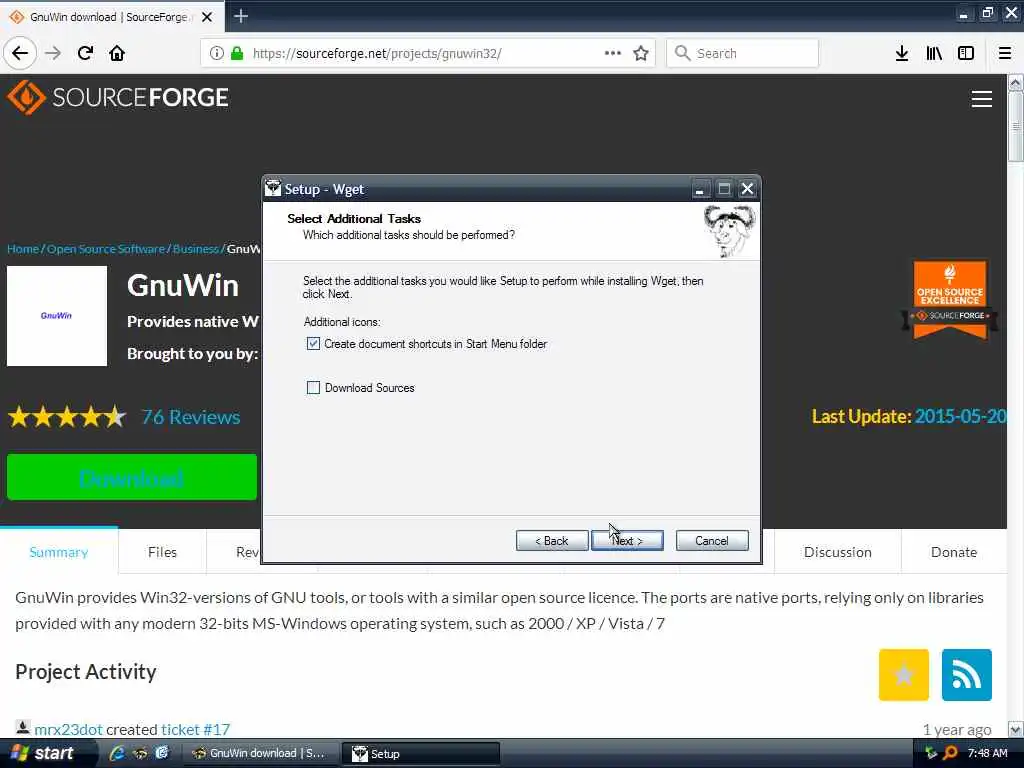Close the GnuWin download tab

tap(207, 16)
